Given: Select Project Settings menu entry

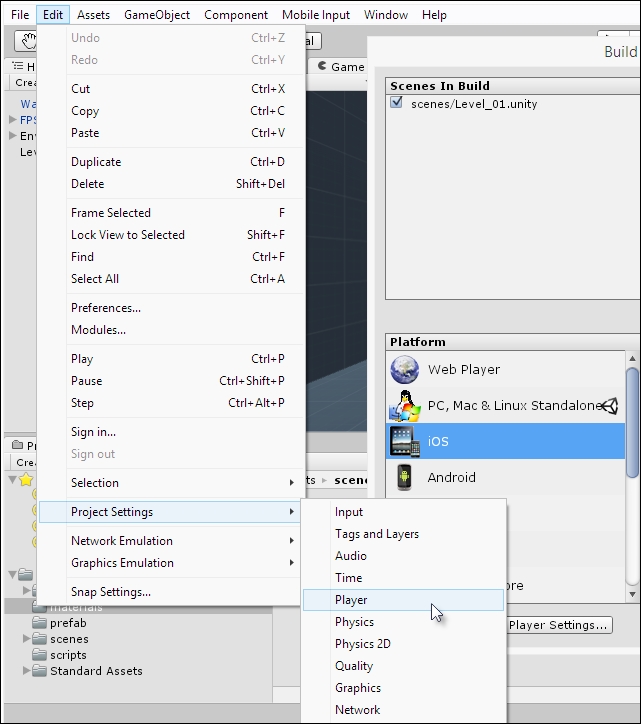Looking at the screenshot, I should (x=171, y=512).
